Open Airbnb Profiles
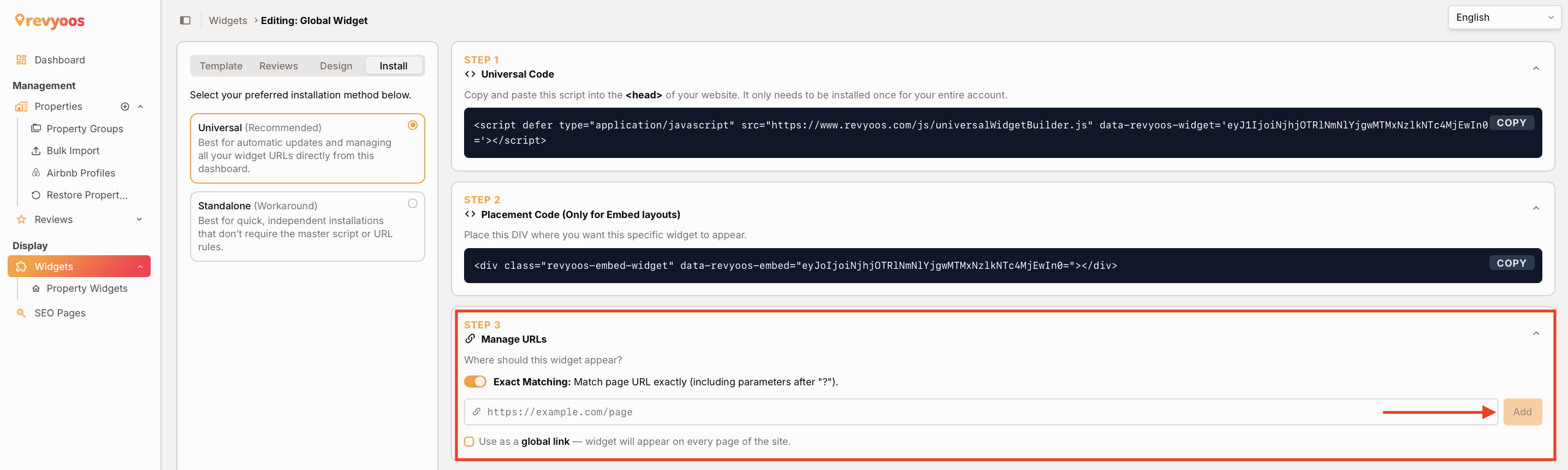 pos(81,173)
